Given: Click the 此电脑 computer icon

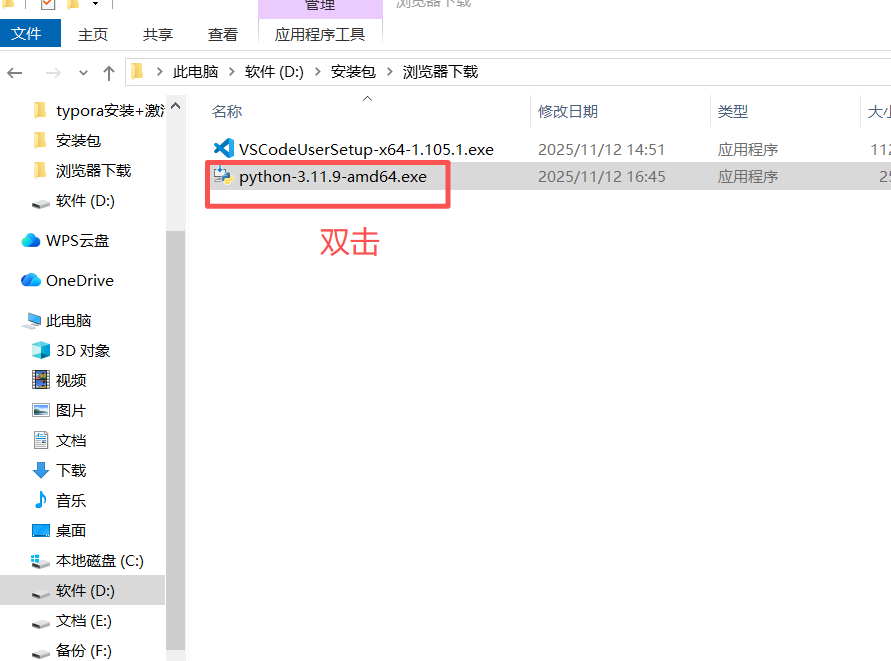Looking at the screenshot, I should (x=32, y=321).
